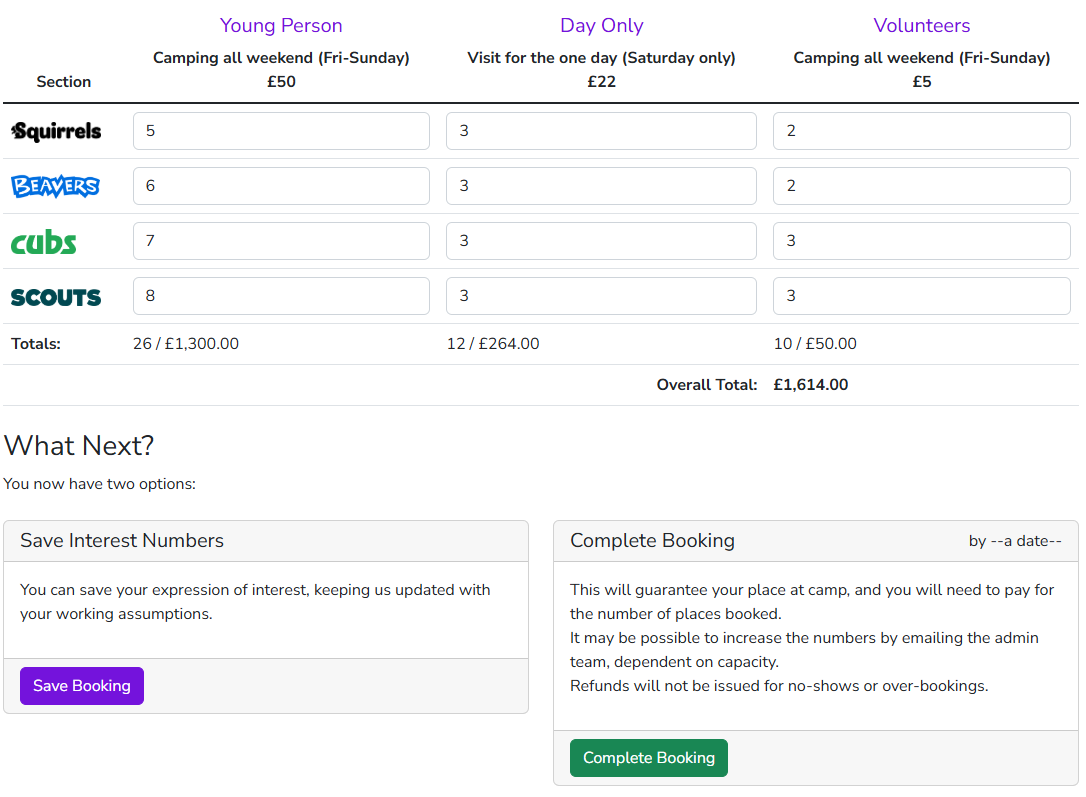The image size is (1086, 797).
Task: Select the Cubs Volunteers count field
Action: (921, 241)
